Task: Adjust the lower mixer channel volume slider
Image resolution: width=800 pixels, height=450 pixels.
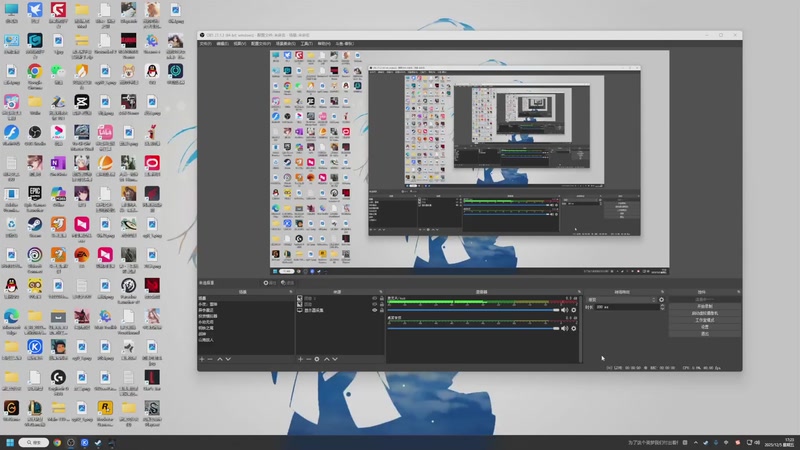Action: (x=473, y=329)
